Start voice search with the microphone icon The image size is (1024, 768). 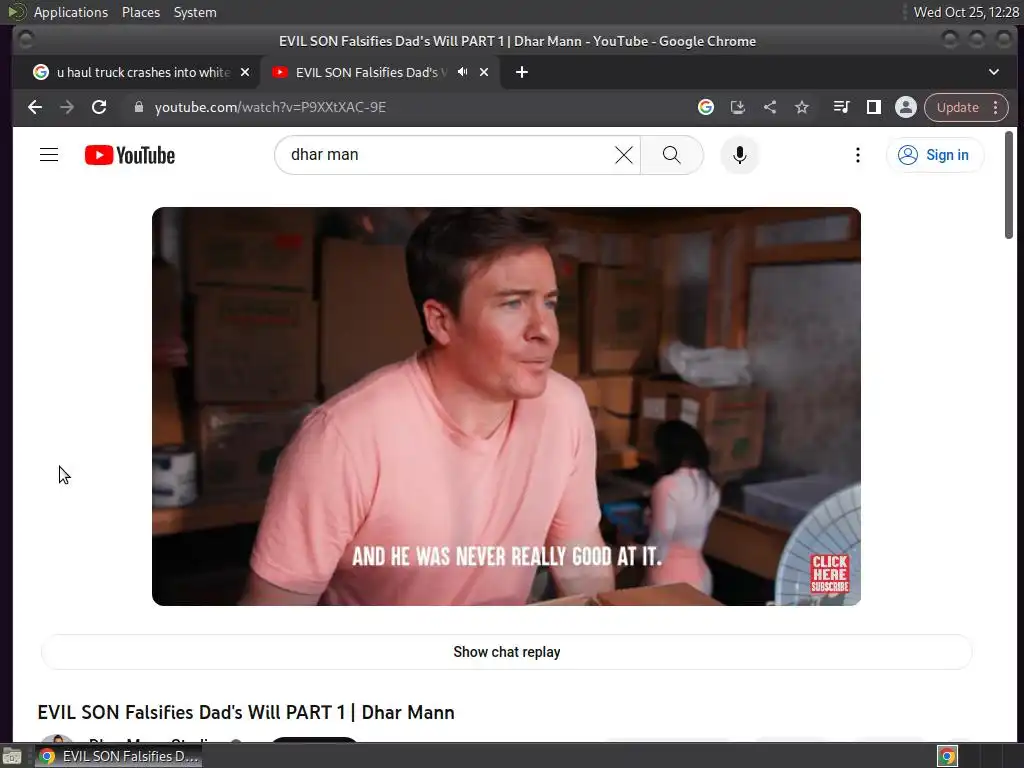point(739,155)
